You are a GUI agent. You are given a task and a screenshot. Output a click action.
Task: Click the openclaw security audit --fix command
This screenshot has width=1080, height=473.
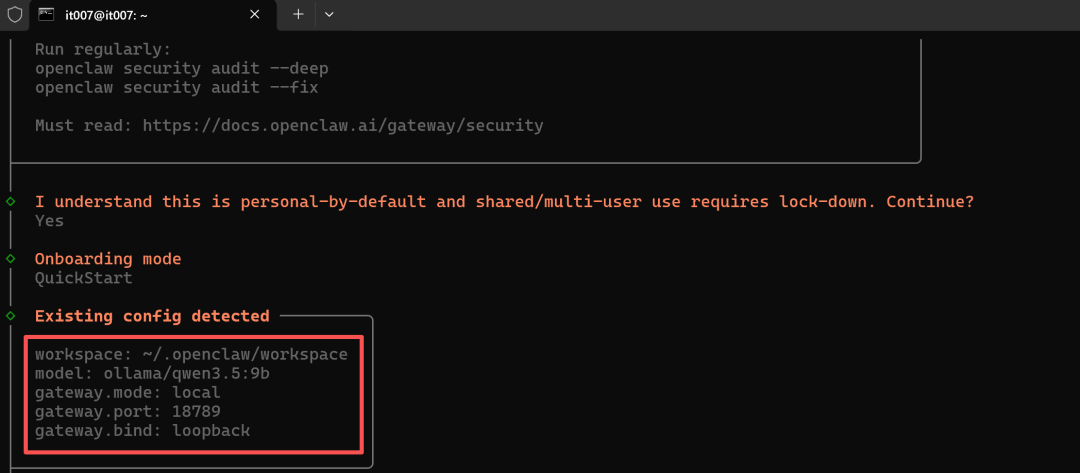coord(177,88)
